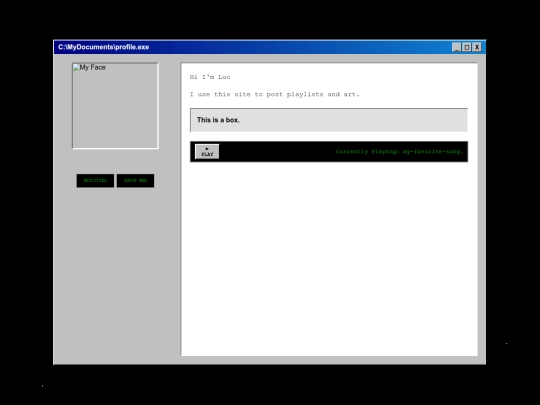Click the 'Hi I'm Luc' greeting text

pyautogui.click(x=210, y=77)
